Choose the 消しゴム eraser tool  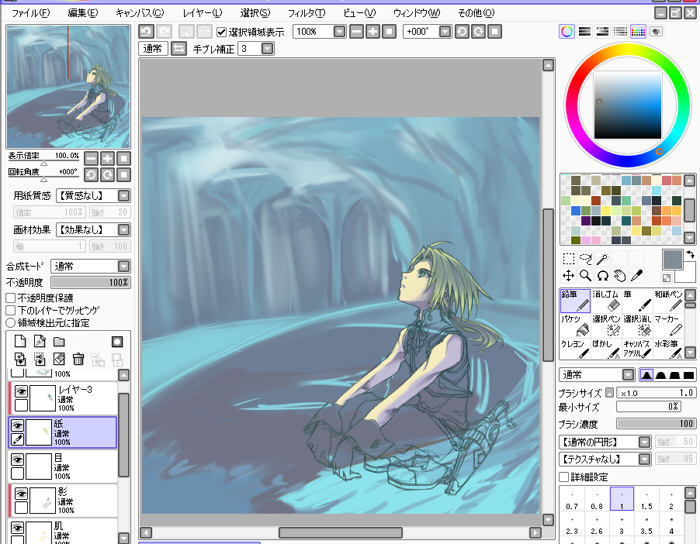pyautogui.click(x=606, y=300)
